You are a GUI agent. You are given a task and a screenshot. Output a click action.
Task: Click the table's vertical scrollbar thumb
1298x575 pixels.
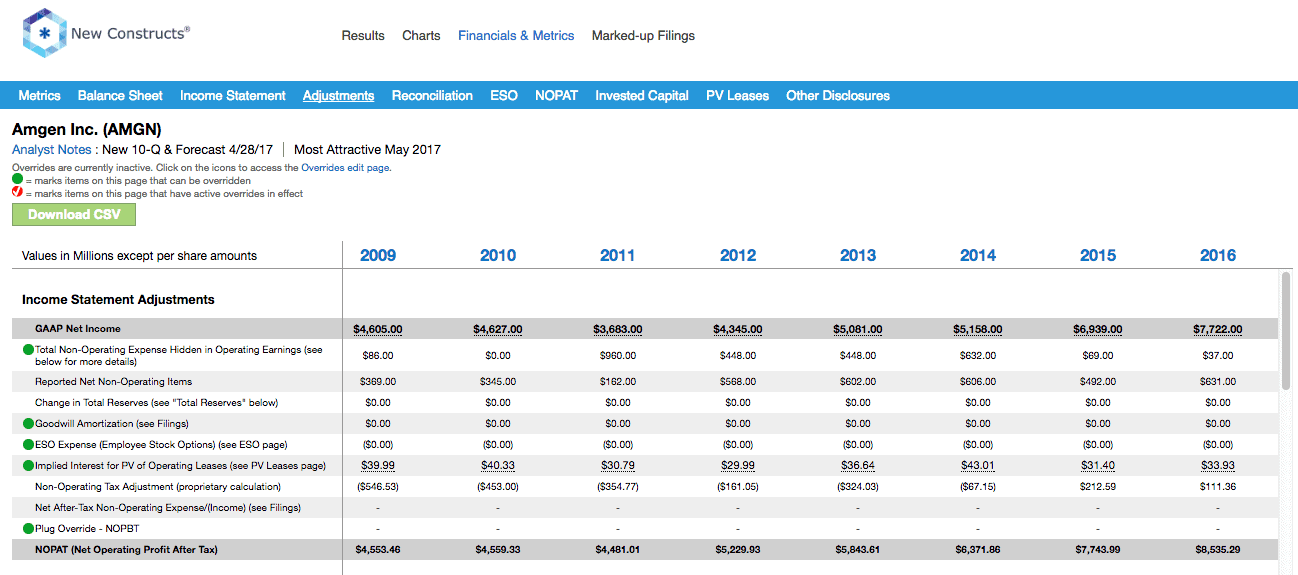click(1286, 330)
